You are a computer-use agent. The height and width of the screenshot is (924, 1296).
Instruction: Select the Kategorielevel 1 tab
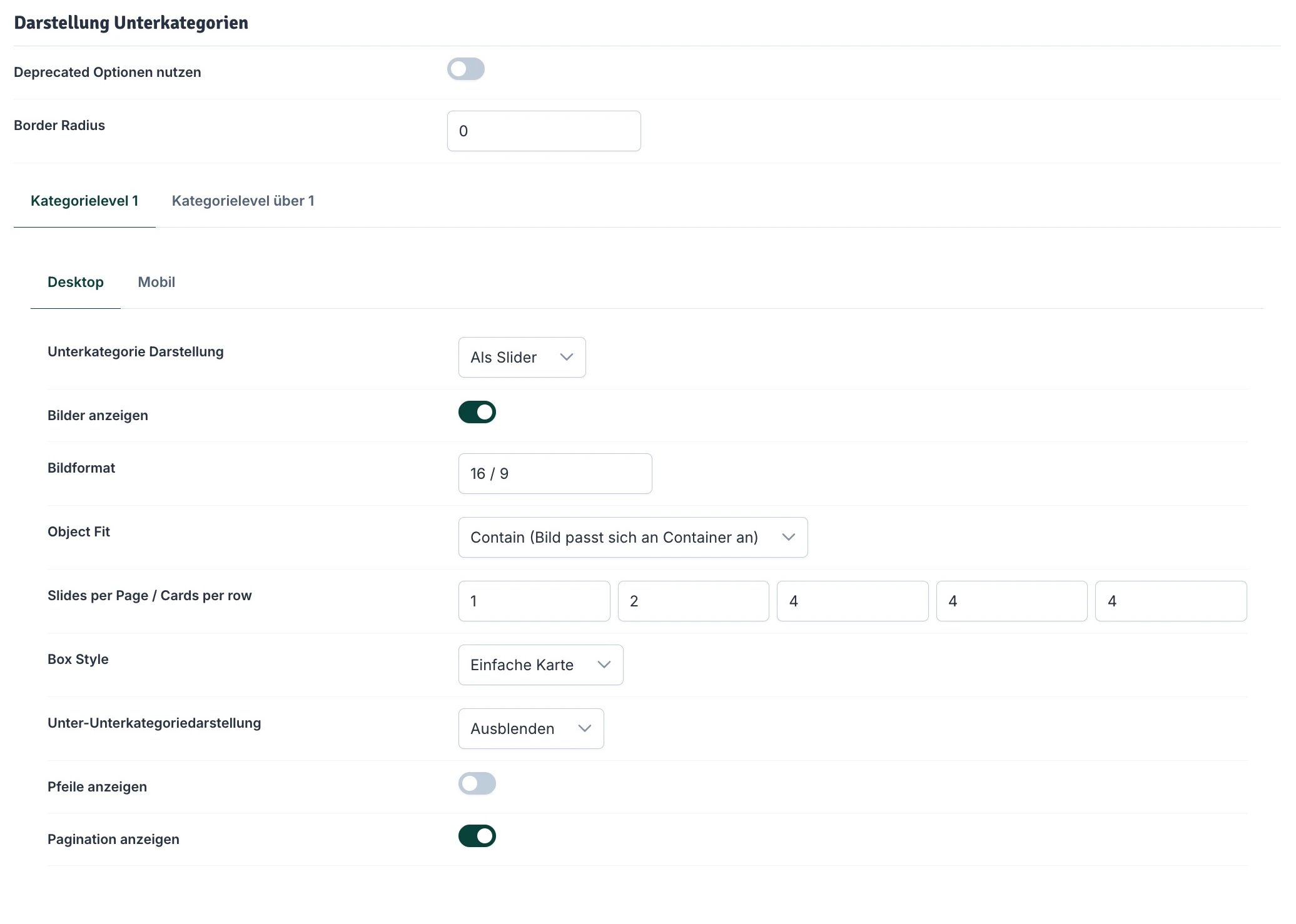tap(84, 201)
